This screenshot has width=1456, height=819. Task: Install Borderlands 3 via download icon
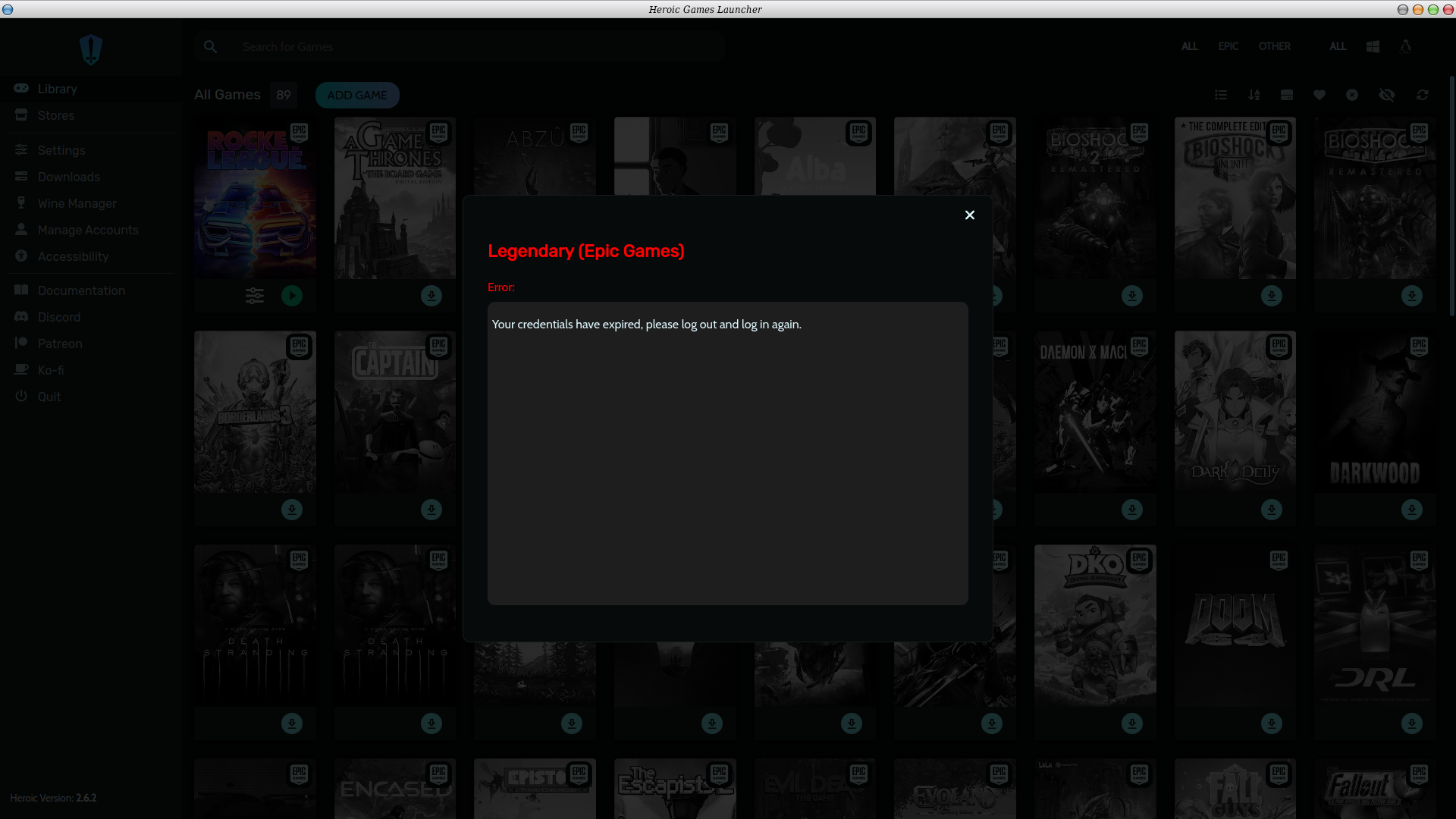292,510
